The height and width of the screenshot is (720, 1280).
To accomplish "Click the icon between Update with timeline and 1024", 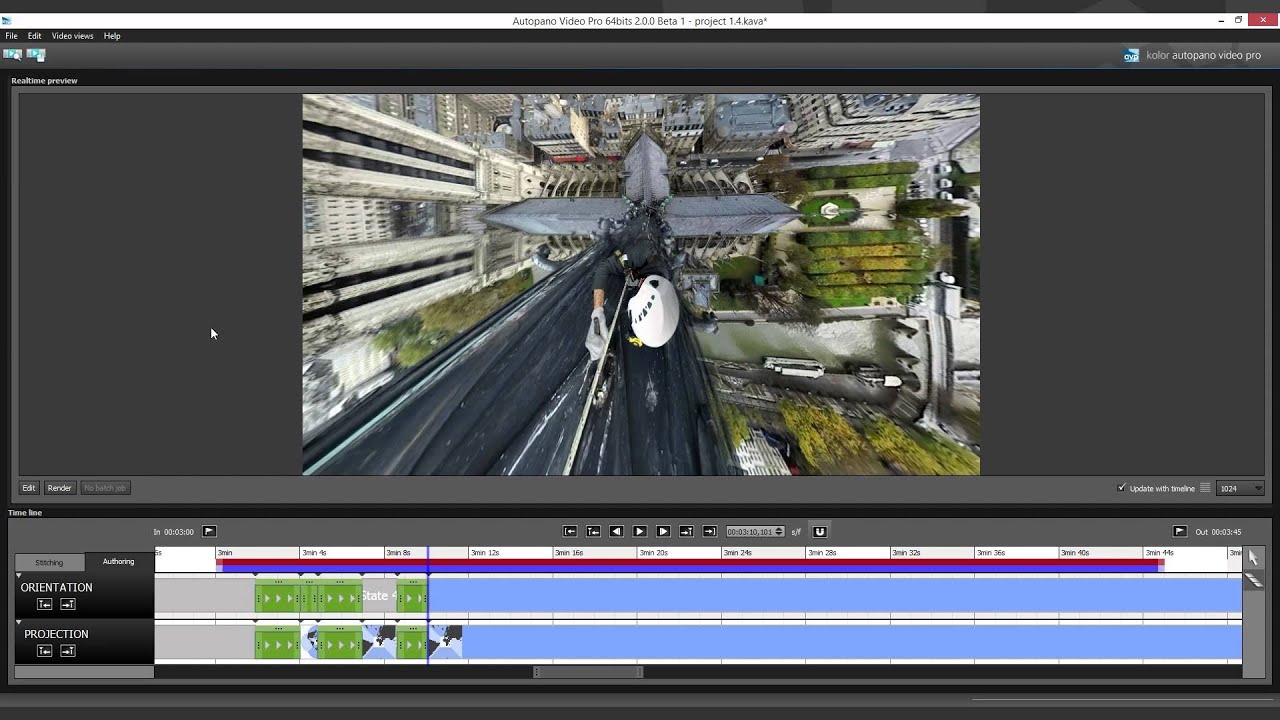I will point(1205,488).
